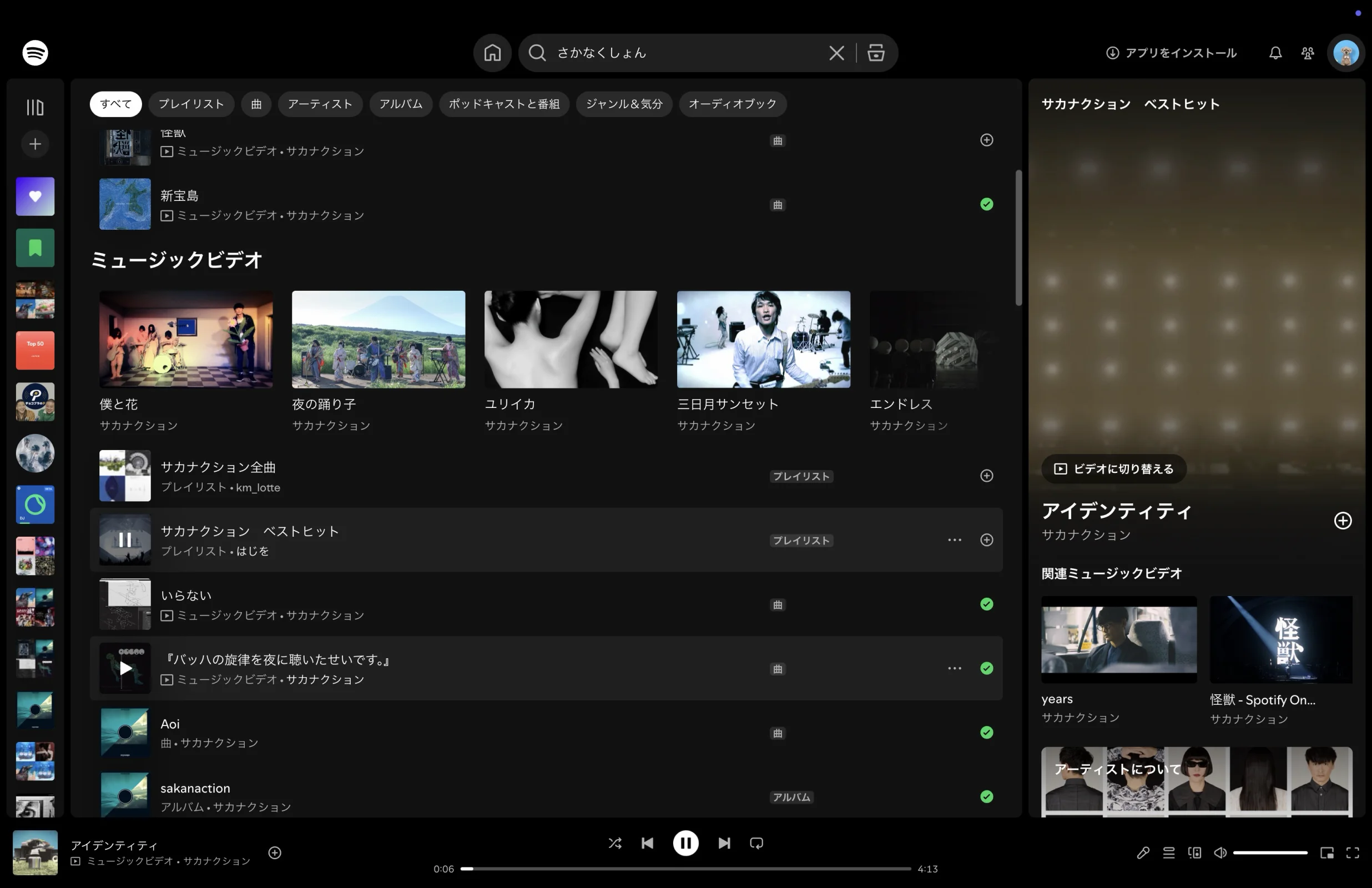Open the Top 50 playlist in sidebar
The width and height of the screenshot is (1372, 888).
coord(35,350)
